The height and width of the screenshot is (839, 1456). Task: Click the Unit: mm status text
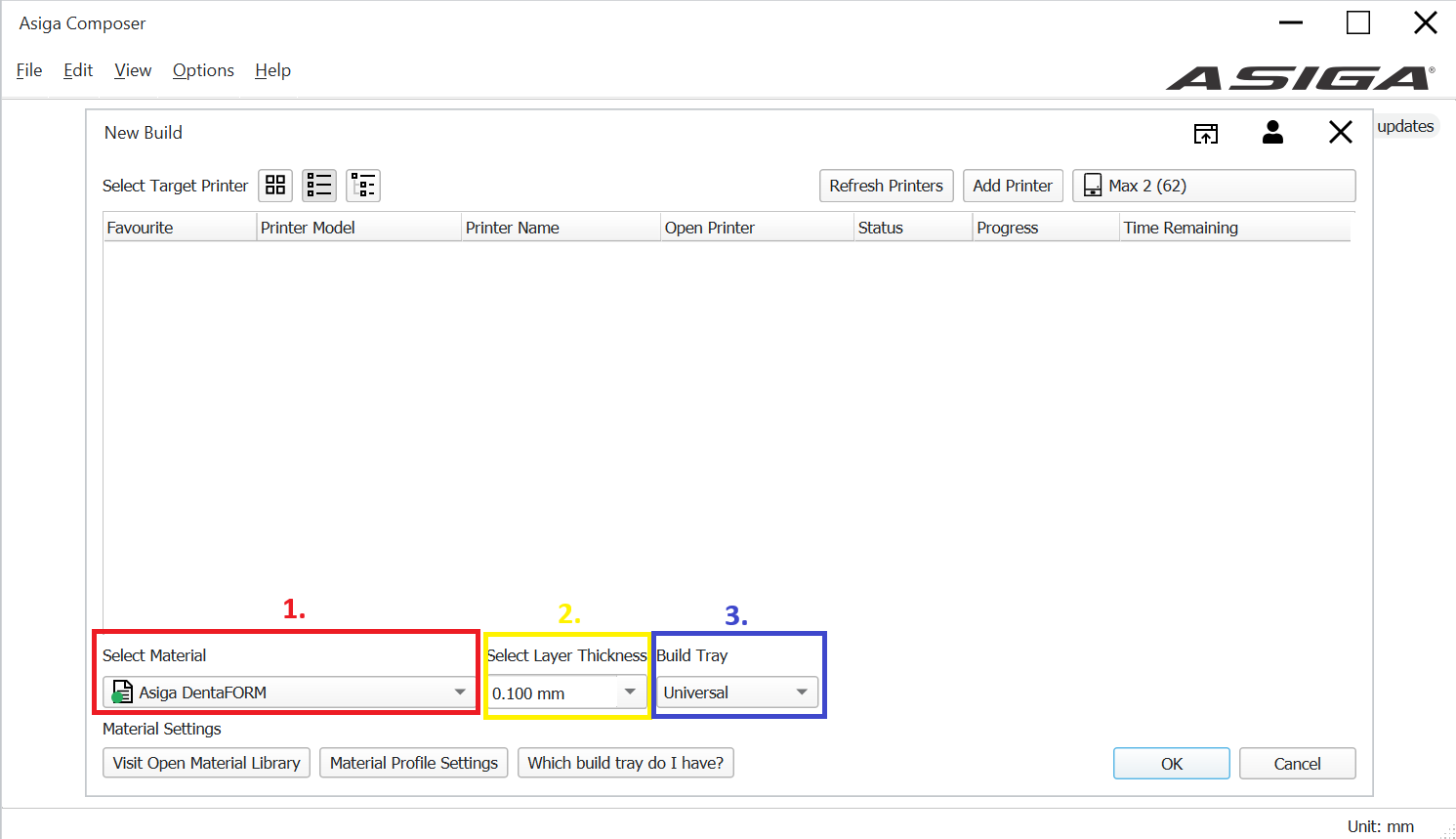pos(1381,826)
